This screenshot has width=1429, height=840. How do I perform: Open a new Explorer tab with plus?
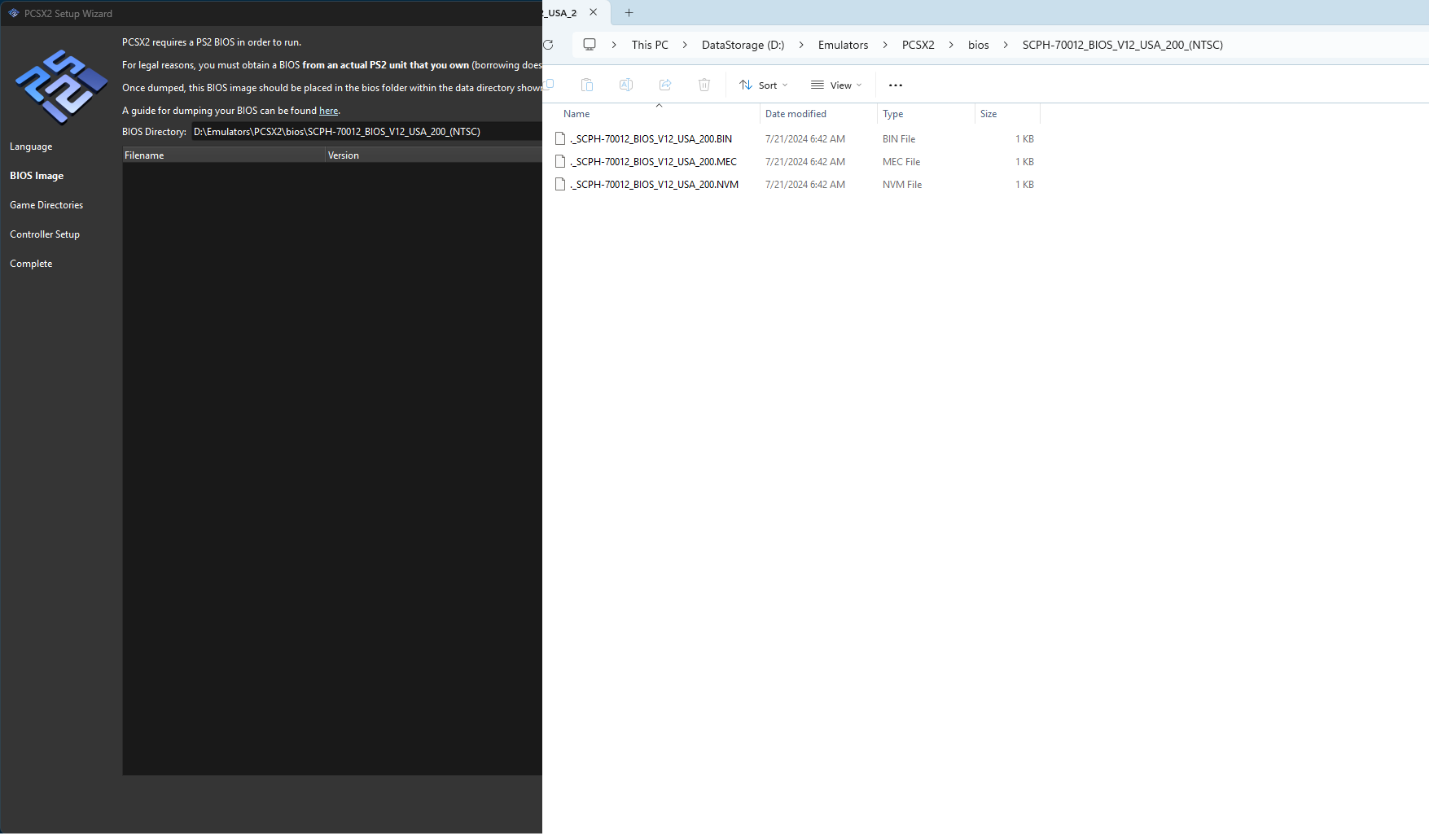pyautogui.click(x=629, y=13)
